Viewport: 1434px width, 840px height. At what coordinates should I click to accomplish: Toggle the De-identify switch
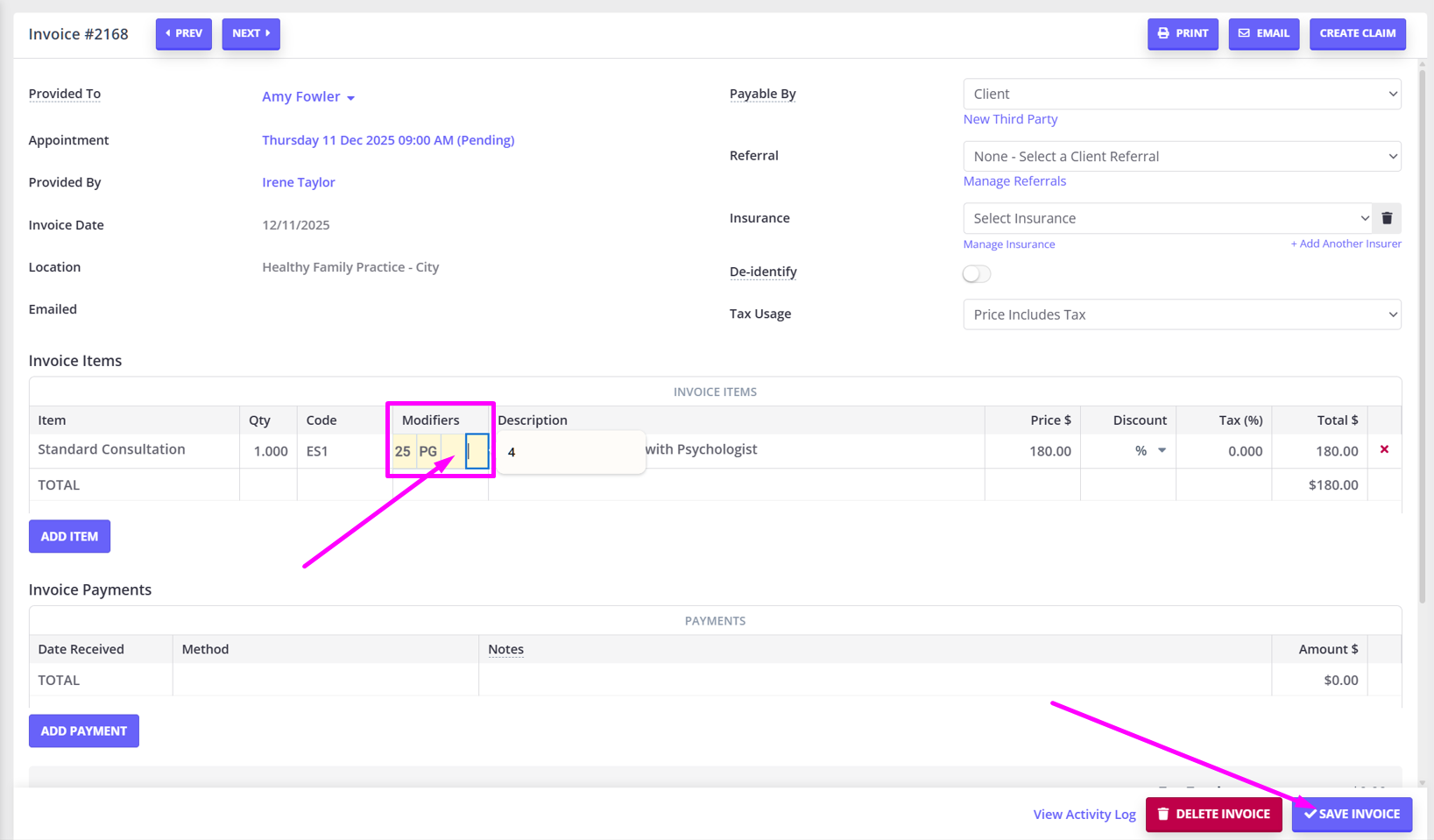976,274
